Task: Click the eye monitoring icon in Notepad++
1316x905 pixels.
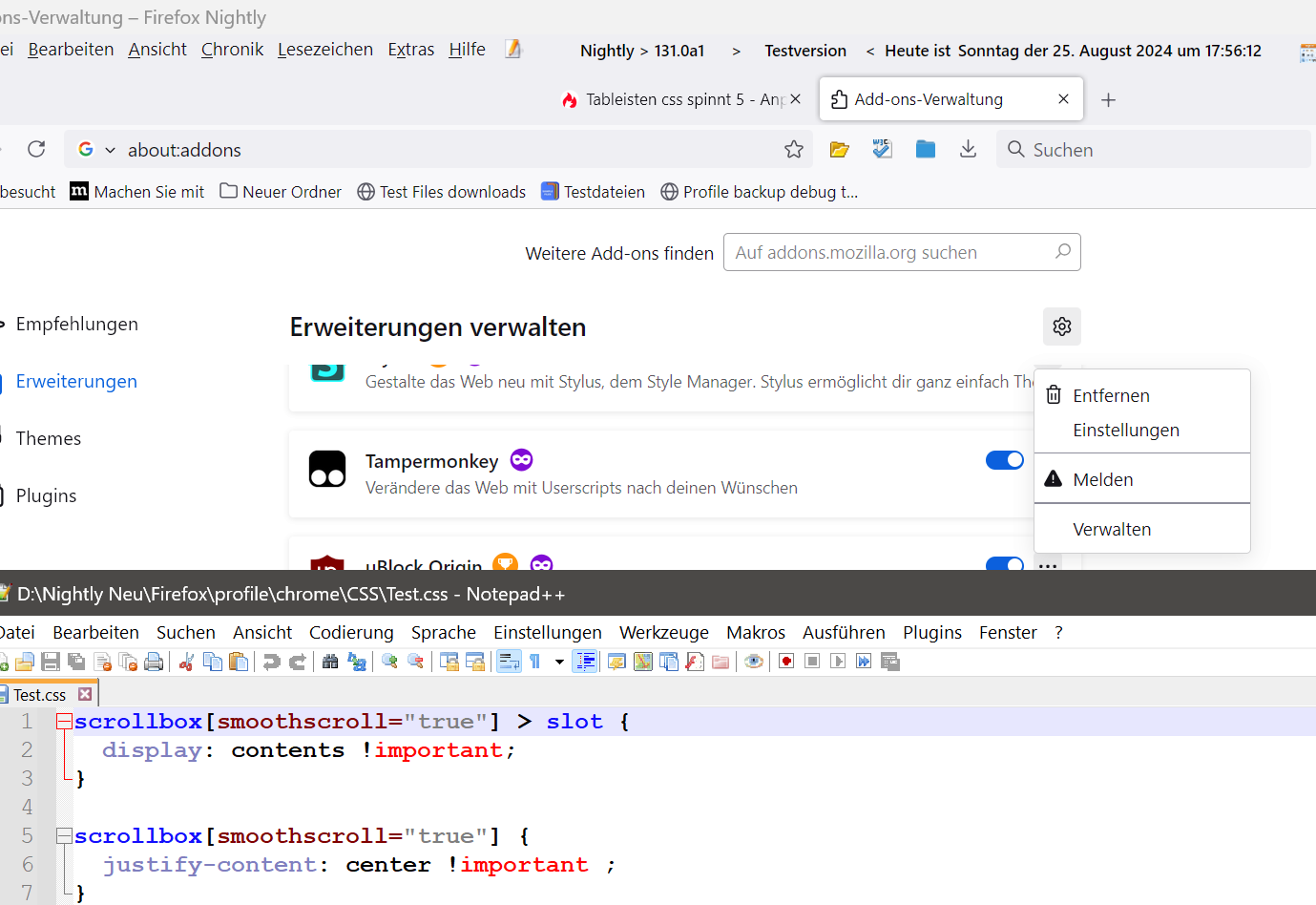Action: tap(754, 662)
